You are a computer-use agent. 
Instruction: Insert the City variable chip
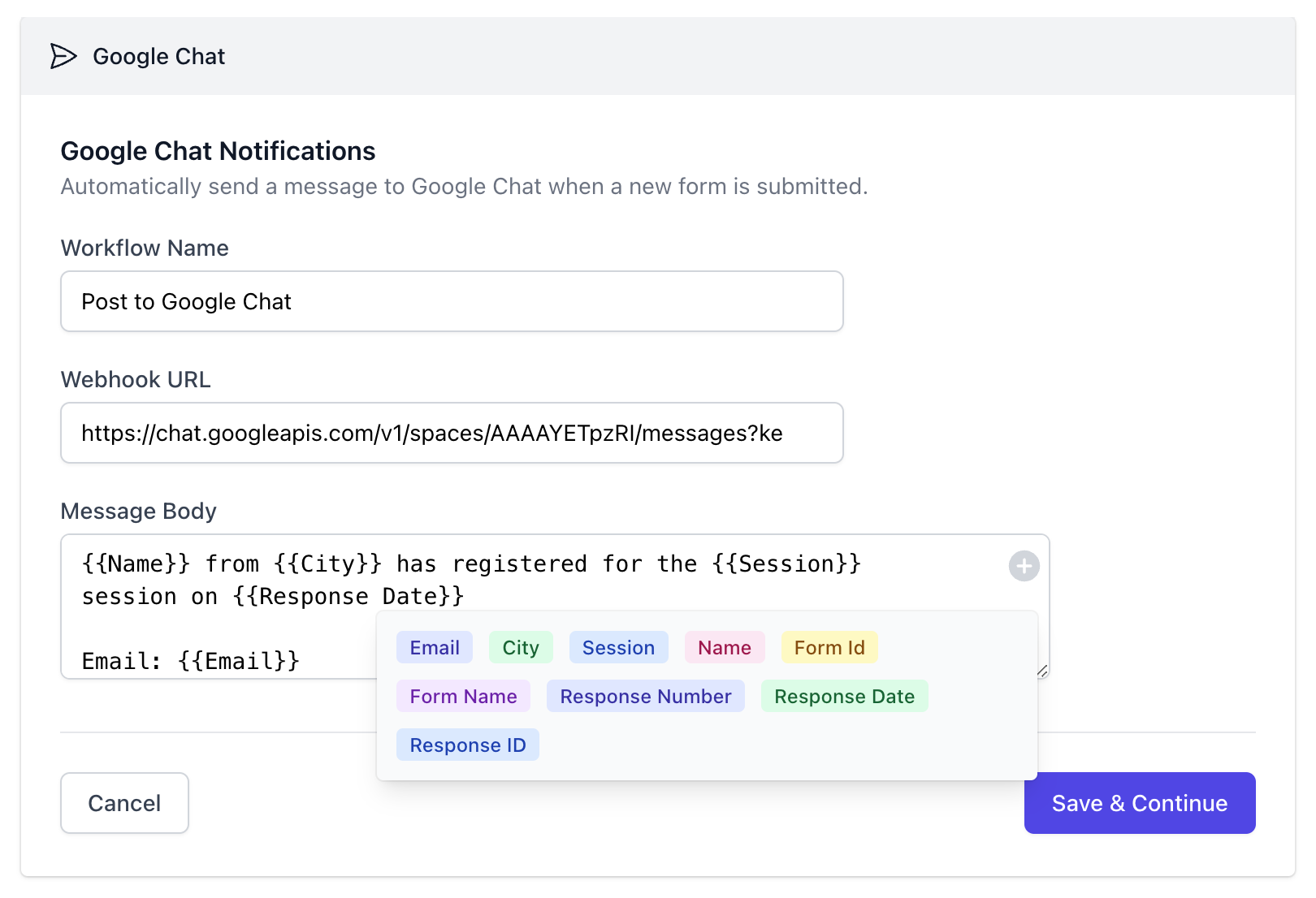521,647
